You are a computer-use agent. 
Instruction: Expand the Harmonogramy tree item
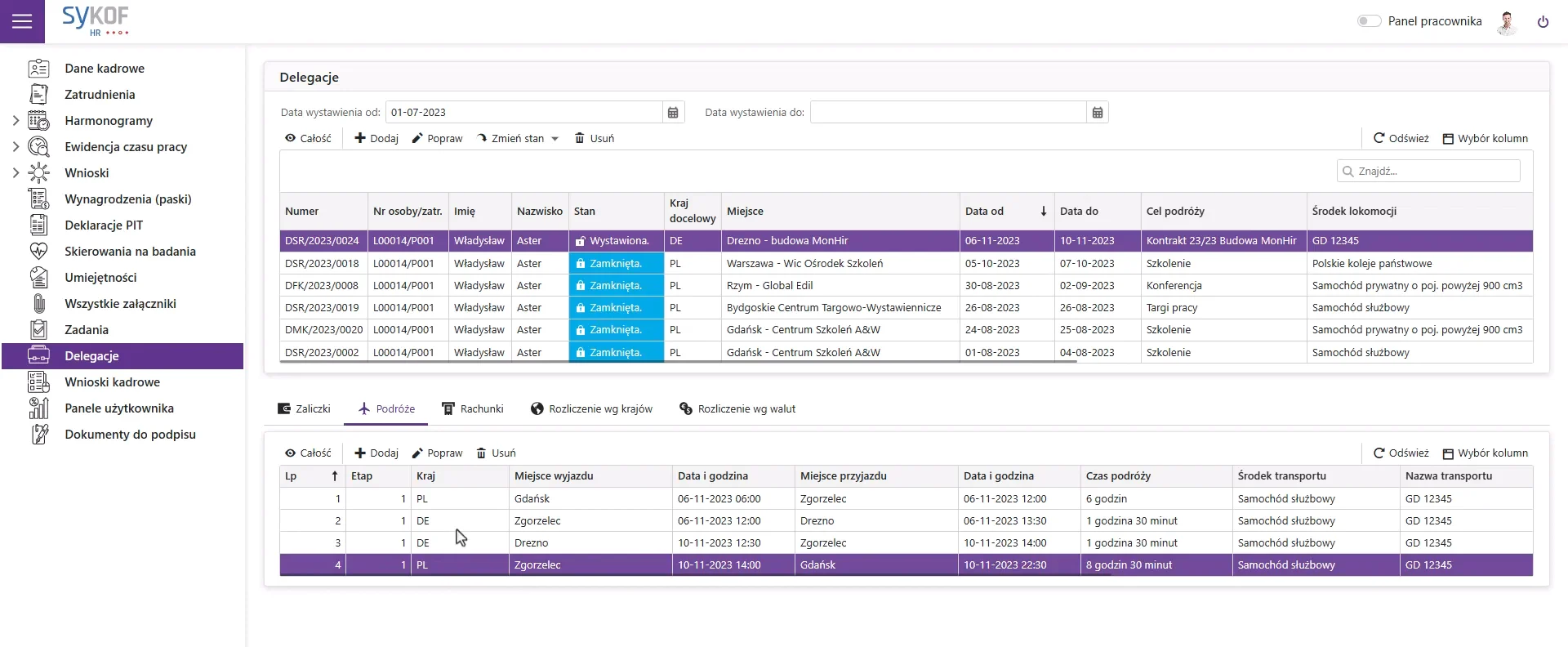[16, 121]
